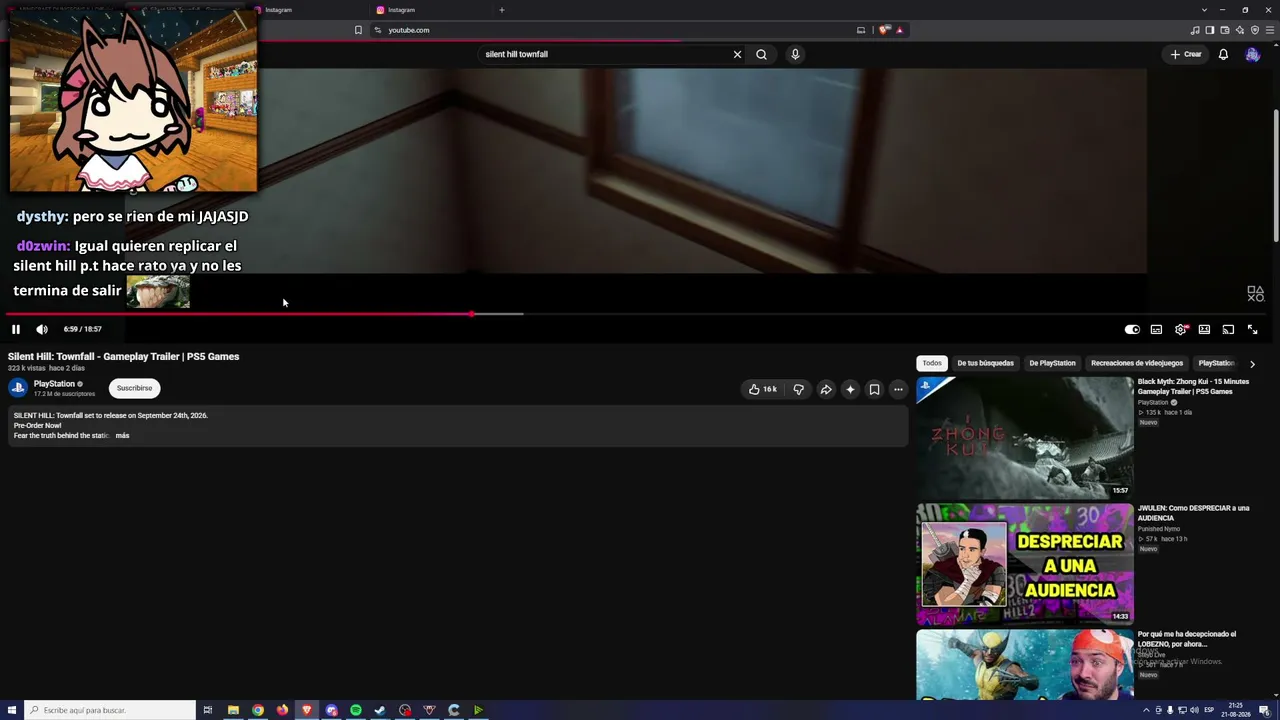Open the YouTube account avatar menu
1280x720 pixels.
1252,54
